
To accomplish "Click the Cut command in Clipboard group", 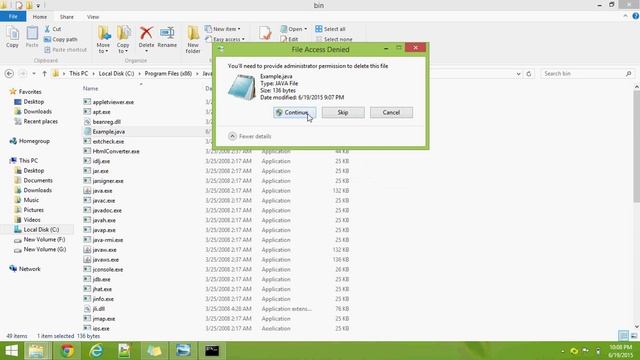I will pyautogui.click(x=53, y=29).
